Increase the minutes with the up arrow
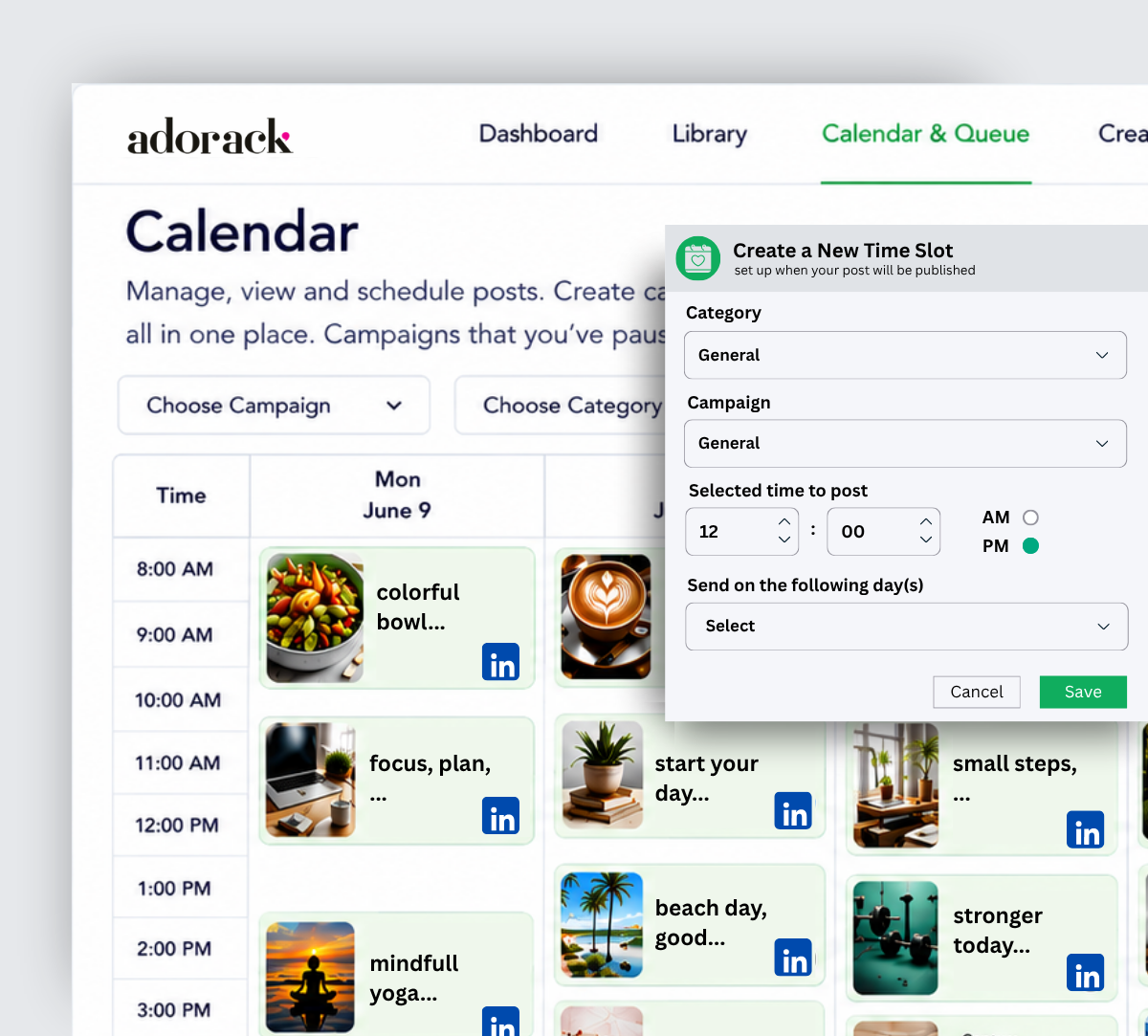The width and height of the screenshot is (1148, 1036). [x=926, y=521]
